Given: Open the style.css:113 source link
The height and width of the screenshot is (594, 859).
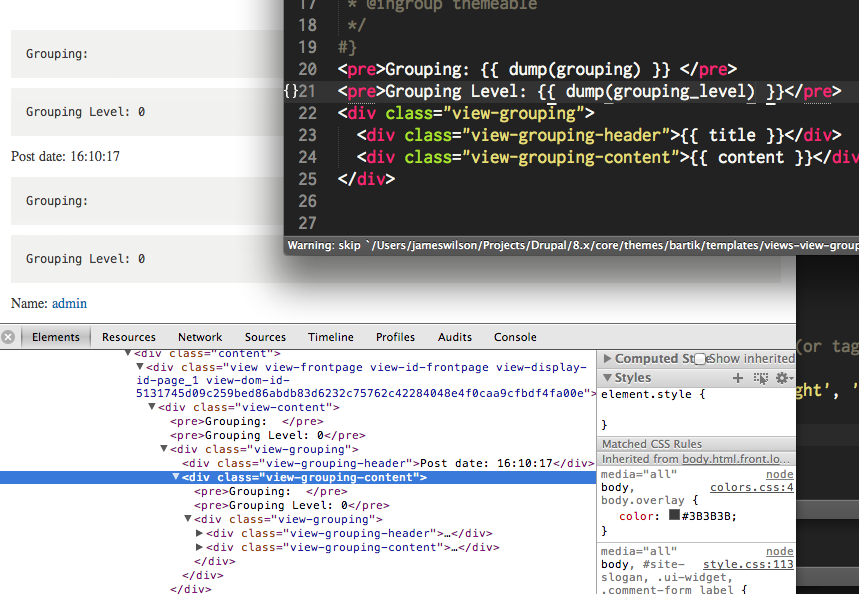Looking at the screenshot, I should pyautogui.click(x=748, y=564).
